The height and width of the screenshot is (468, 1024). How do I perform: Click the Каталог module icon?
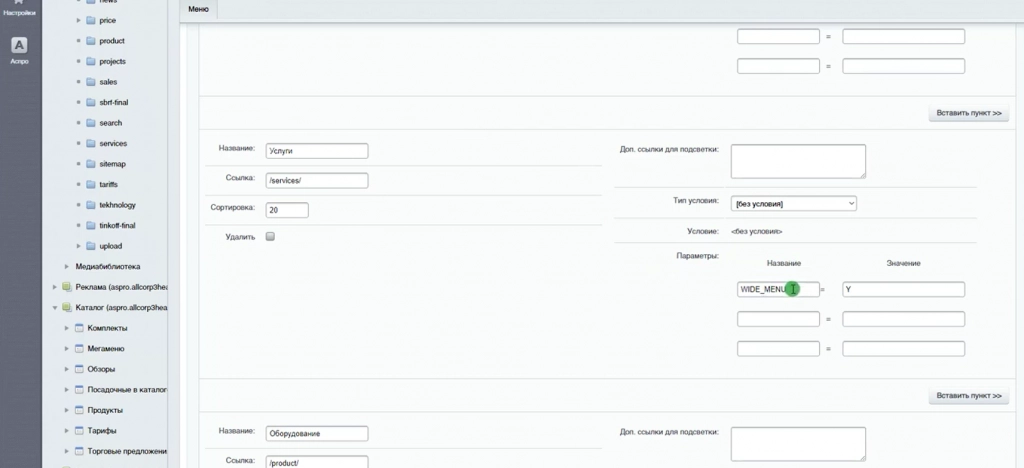[67, 307]
